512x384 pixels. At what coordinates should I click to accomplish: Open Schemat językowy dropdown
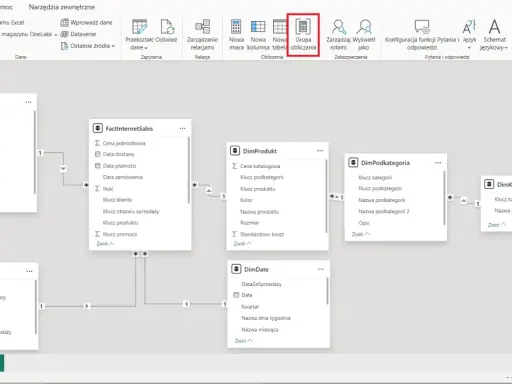pos(494,35)
